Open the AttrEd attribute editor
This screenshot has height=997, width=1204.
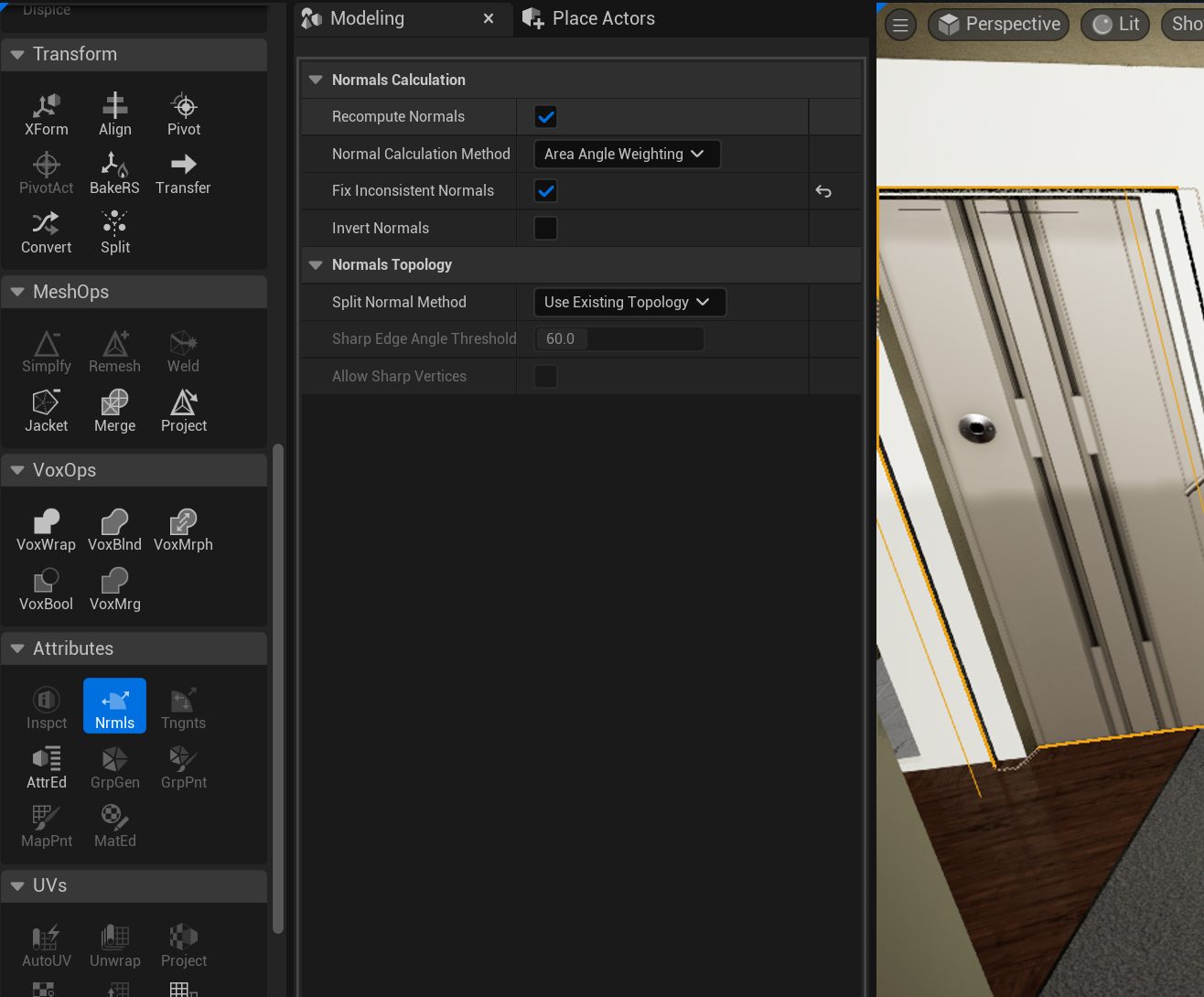point(46,768)
